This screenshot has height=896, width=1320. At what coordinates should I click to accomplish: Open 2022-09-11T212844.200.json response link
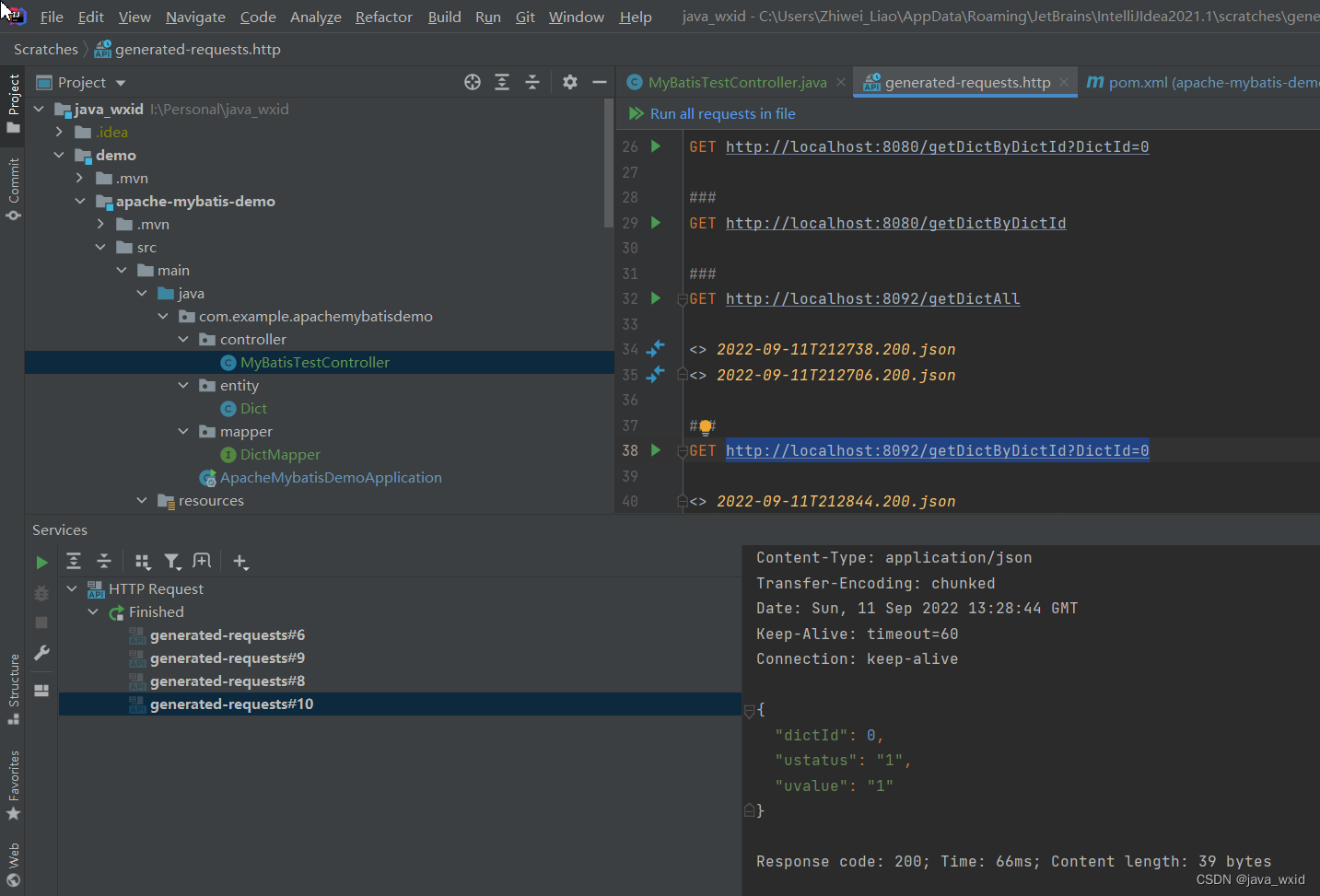pos(835,501)
